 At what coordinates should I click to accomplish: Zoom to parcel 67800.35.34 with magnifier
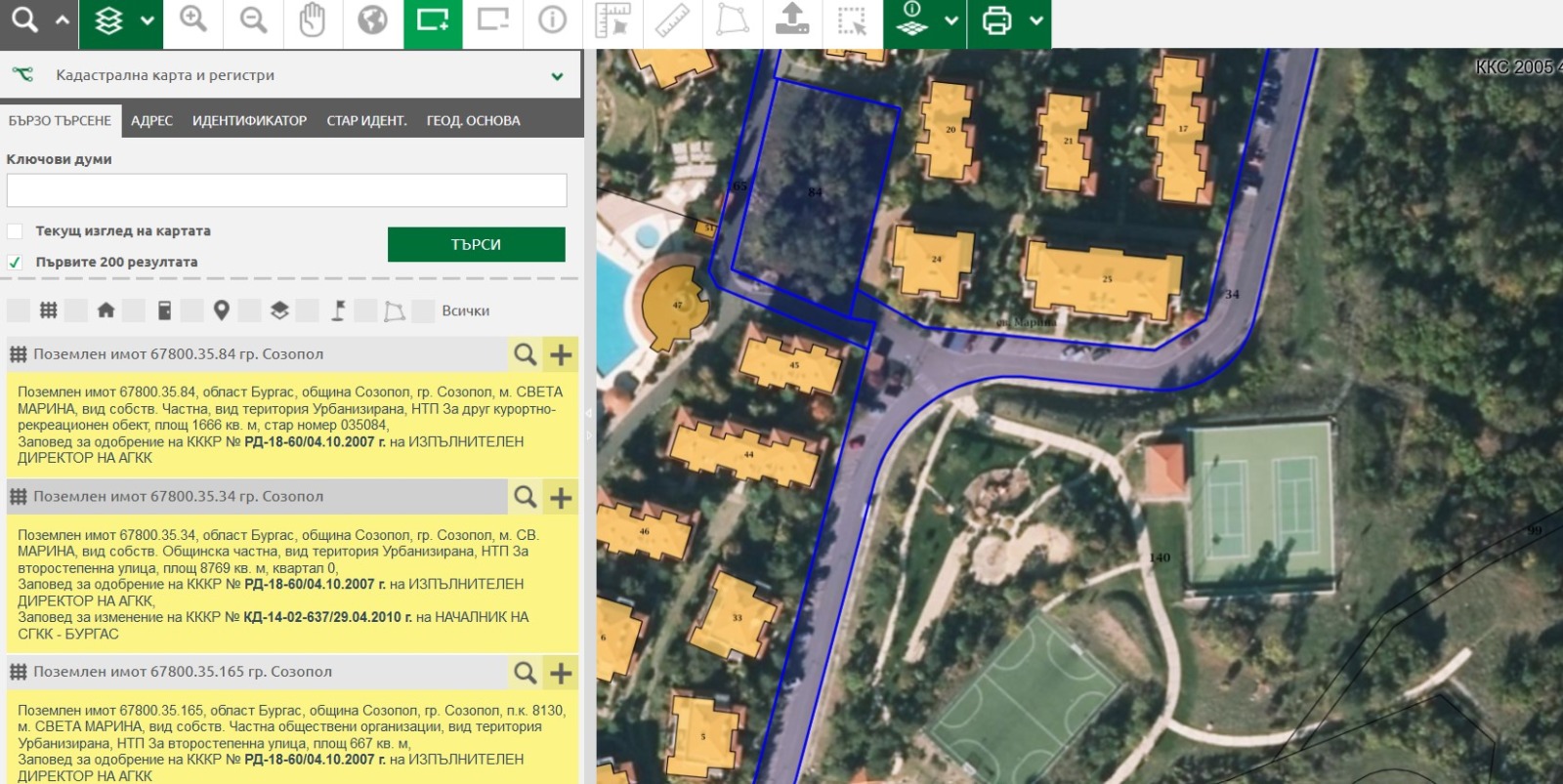tap(526, 497)
